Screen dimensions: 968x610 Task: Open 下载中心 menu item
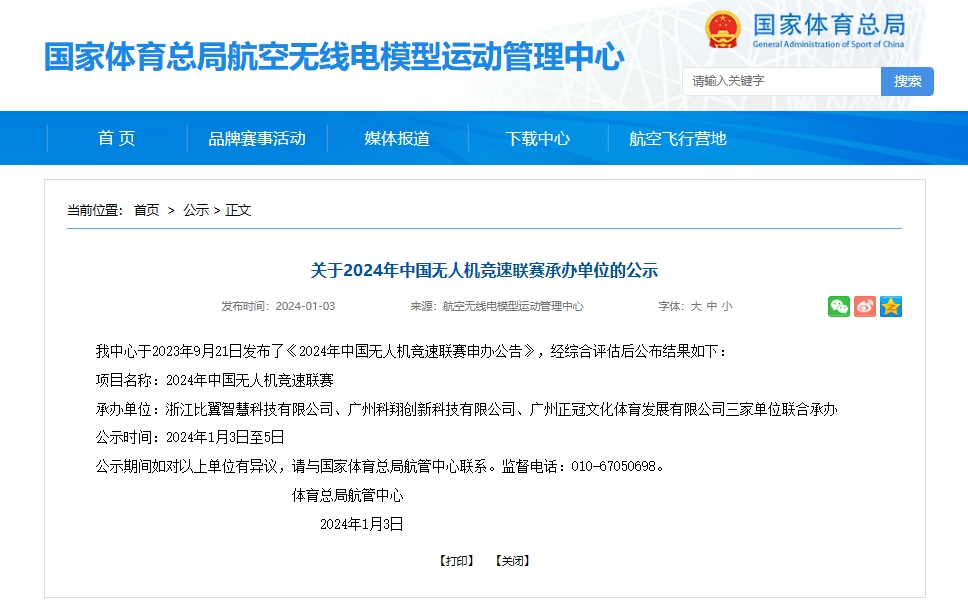pyautogui.click(x=538, y=139)
